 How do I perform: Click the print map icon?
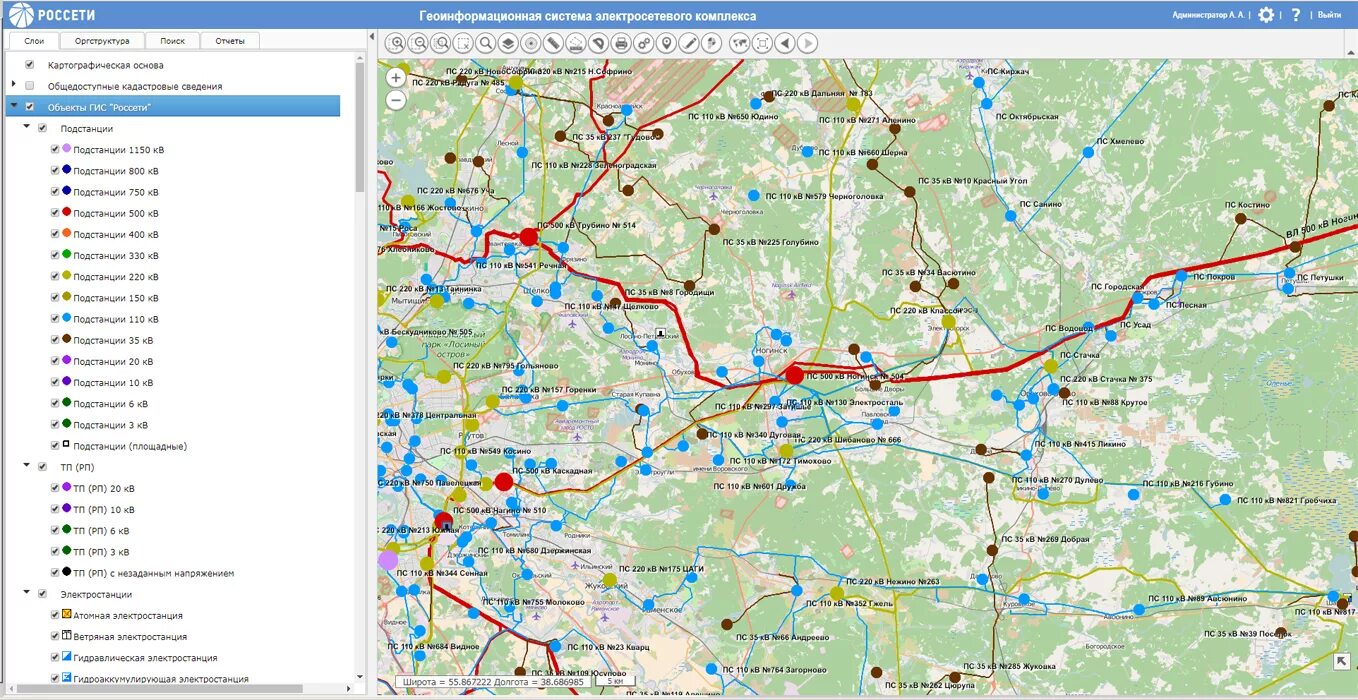(621, 43)
